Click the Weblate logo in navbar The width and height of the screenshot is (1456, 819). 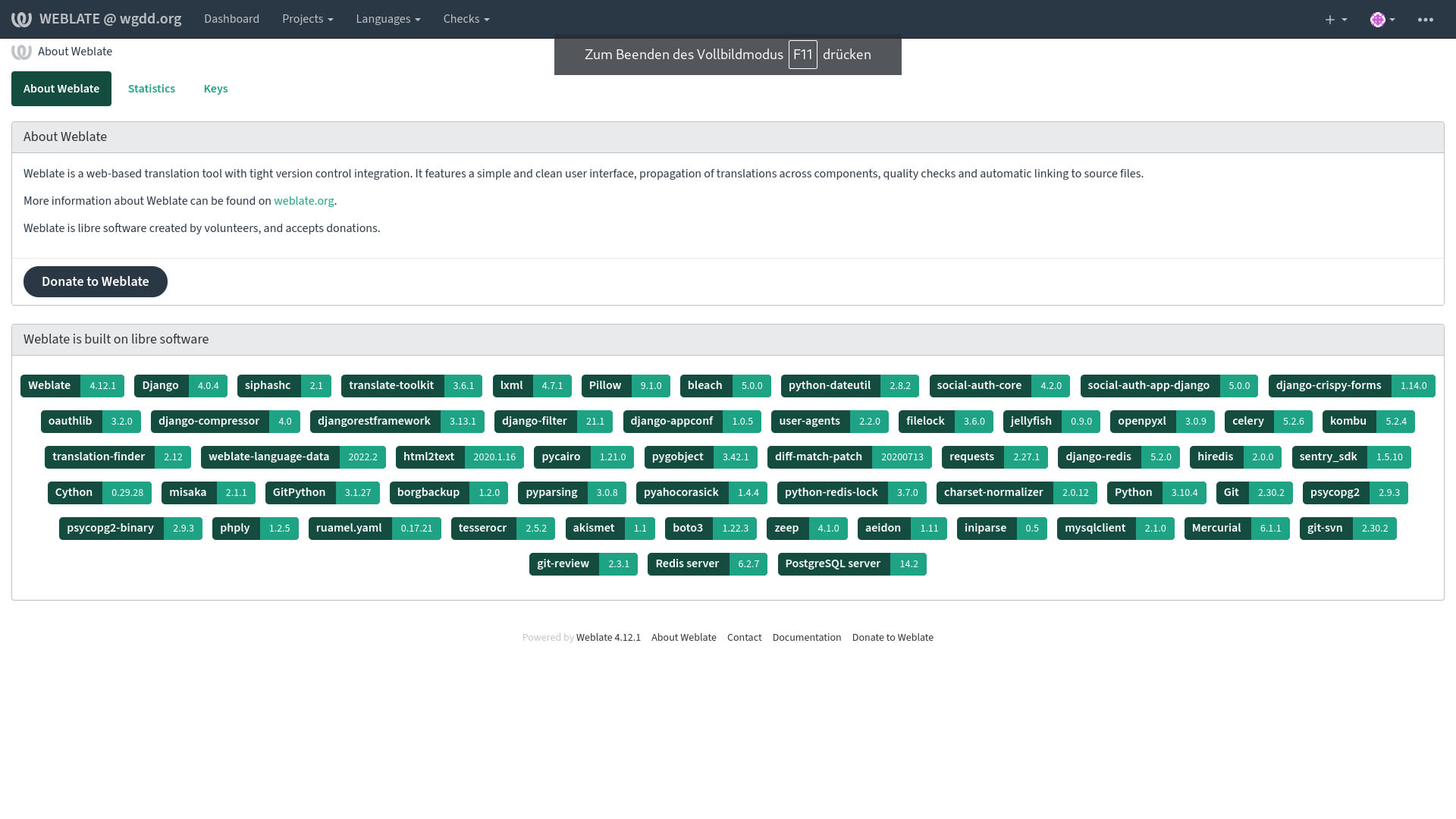tap(21, 19)
